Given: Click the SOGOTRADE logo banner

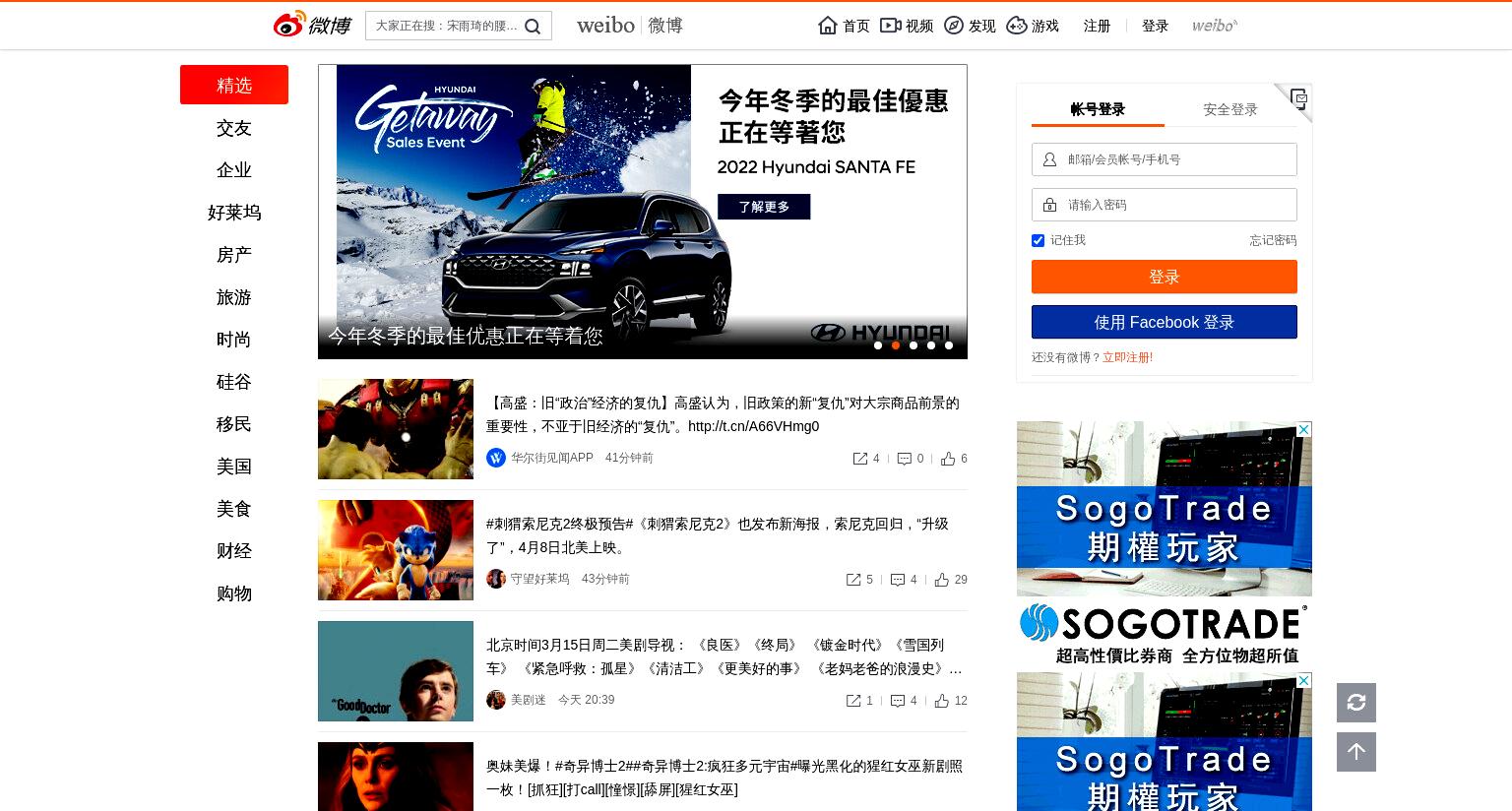Looking at the screenshot, I should (x=1165, y=634).
